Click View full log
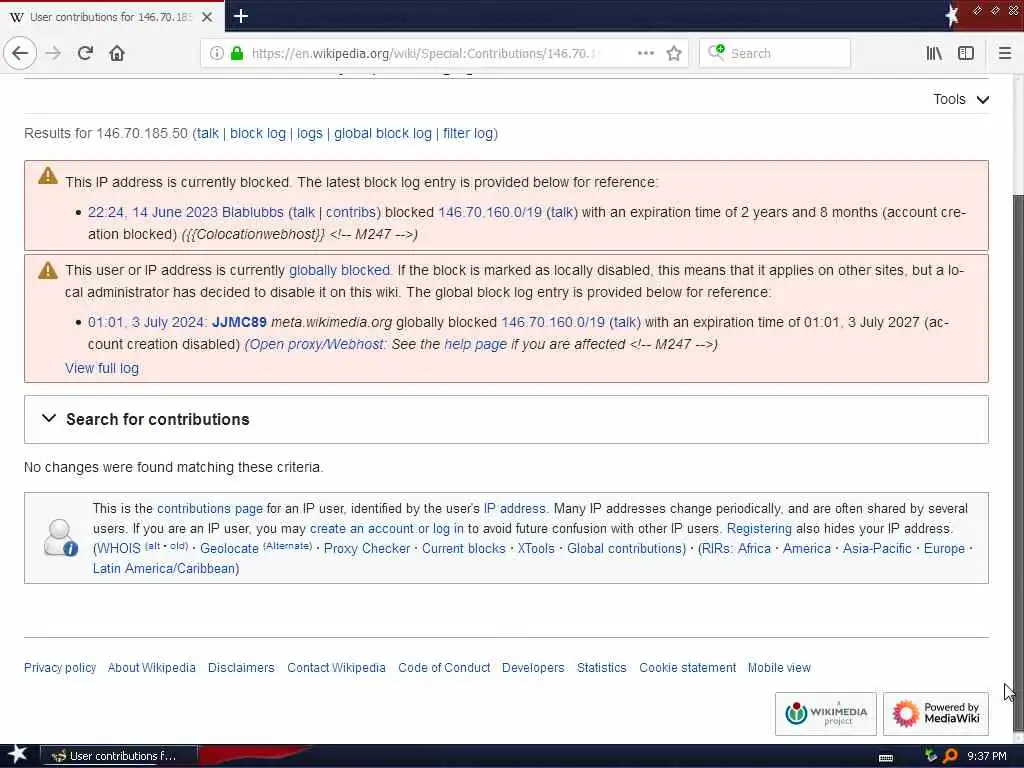The image size is (1024, 768). (102, 368)
